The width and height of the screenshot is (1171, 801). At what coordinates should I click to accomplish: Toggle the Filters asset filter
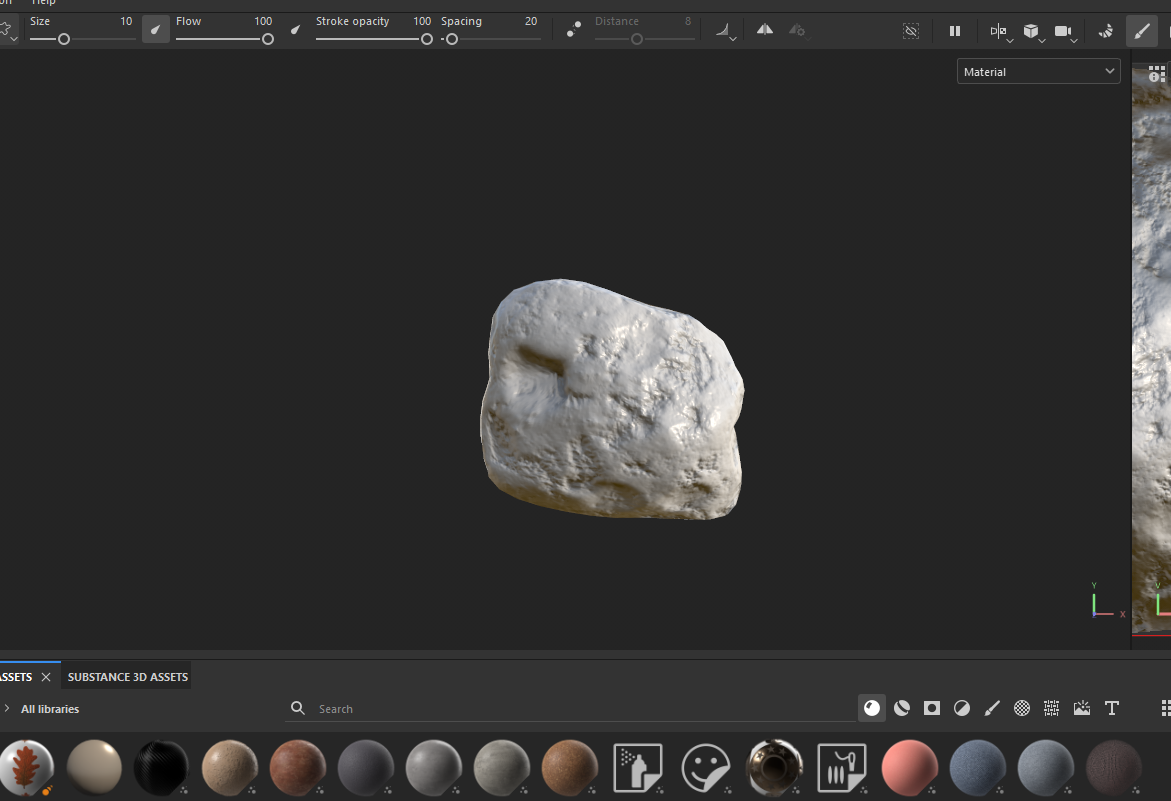962,708
